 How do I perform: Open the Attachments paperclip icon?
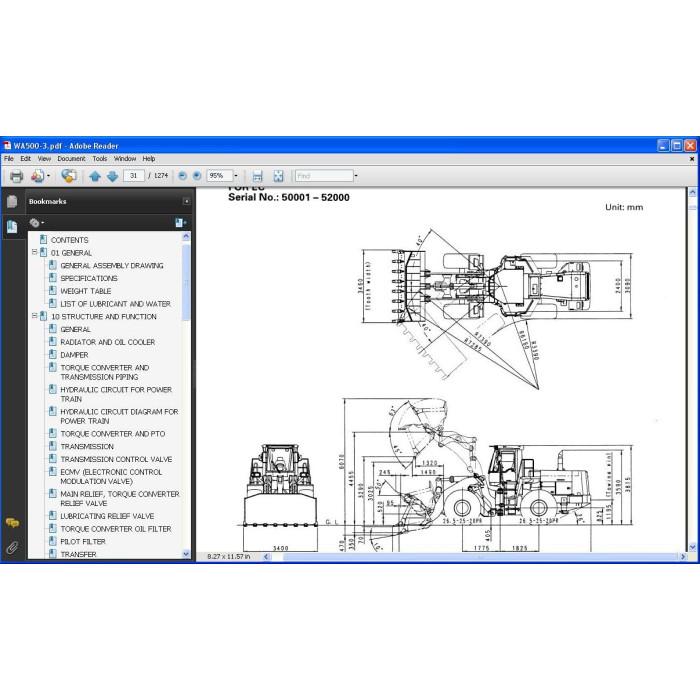[x=12, y=548]
